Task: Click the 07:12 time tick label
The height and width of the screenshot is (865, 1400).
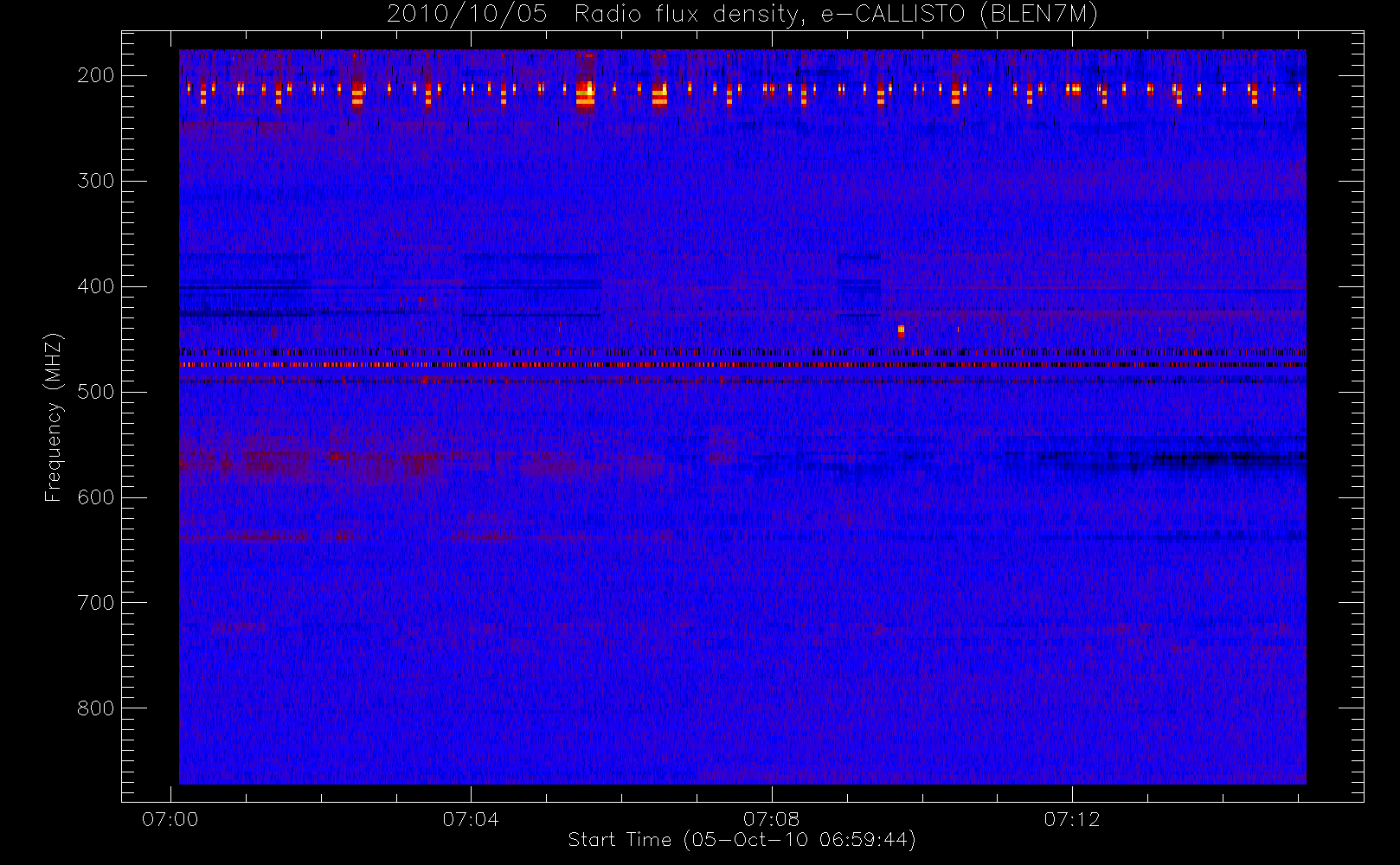Action: point(1072,819)
